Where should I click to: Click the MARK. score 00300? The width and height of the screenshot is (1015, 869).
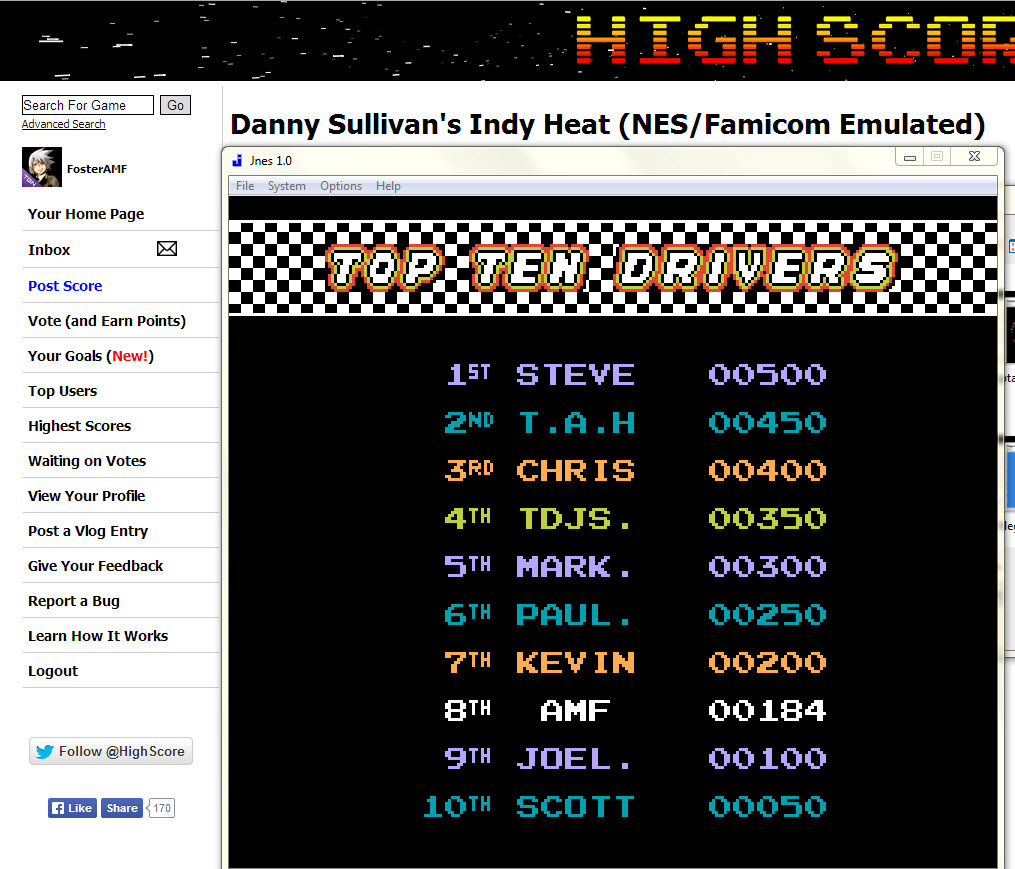click(767, 566)
